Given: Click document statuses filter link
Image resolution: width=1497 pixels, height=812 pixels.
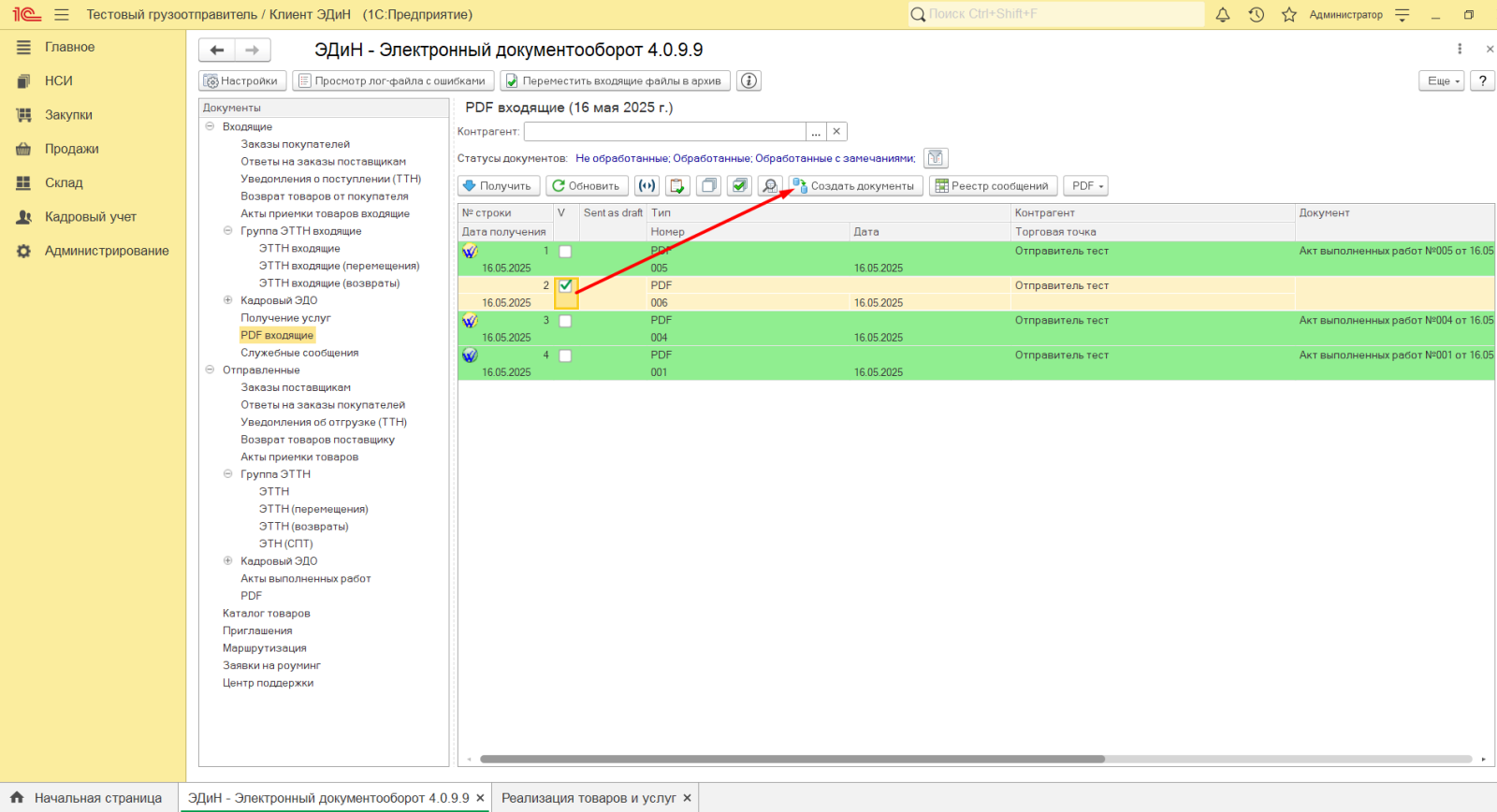Looking at the screenshot, I should pyautogui.click(x=745, y=158).
